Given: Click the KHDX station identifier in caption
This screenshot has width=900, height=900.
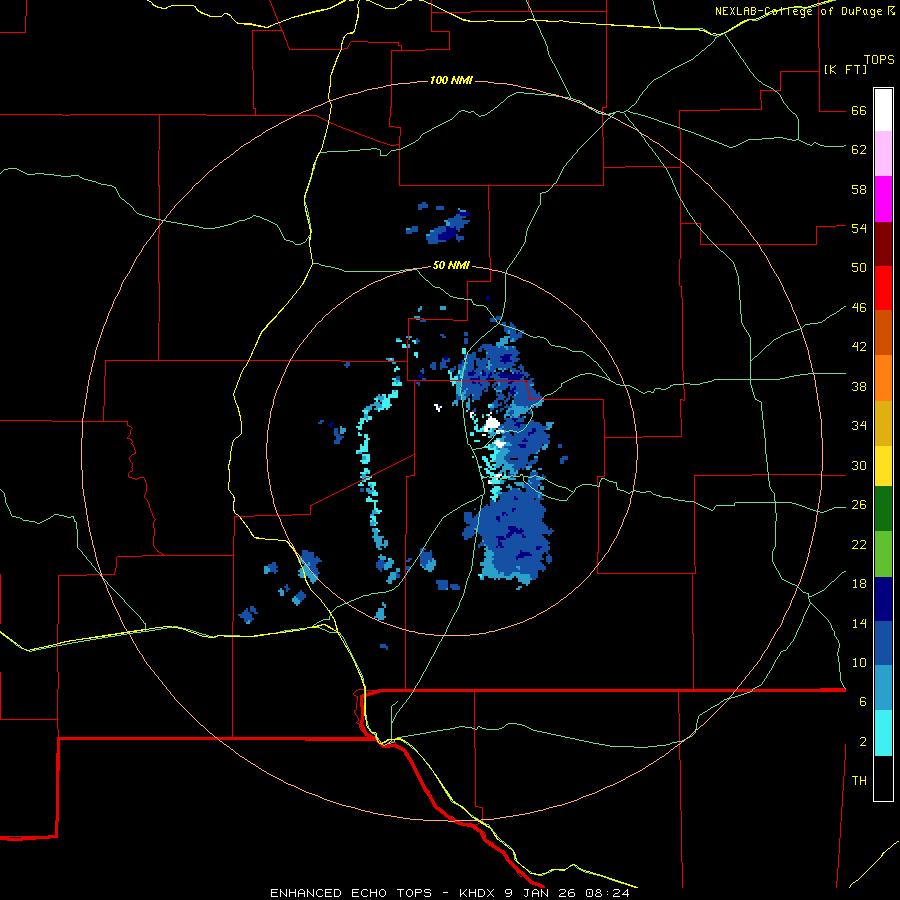Looking at the screenshot, I should pos(476,893).
